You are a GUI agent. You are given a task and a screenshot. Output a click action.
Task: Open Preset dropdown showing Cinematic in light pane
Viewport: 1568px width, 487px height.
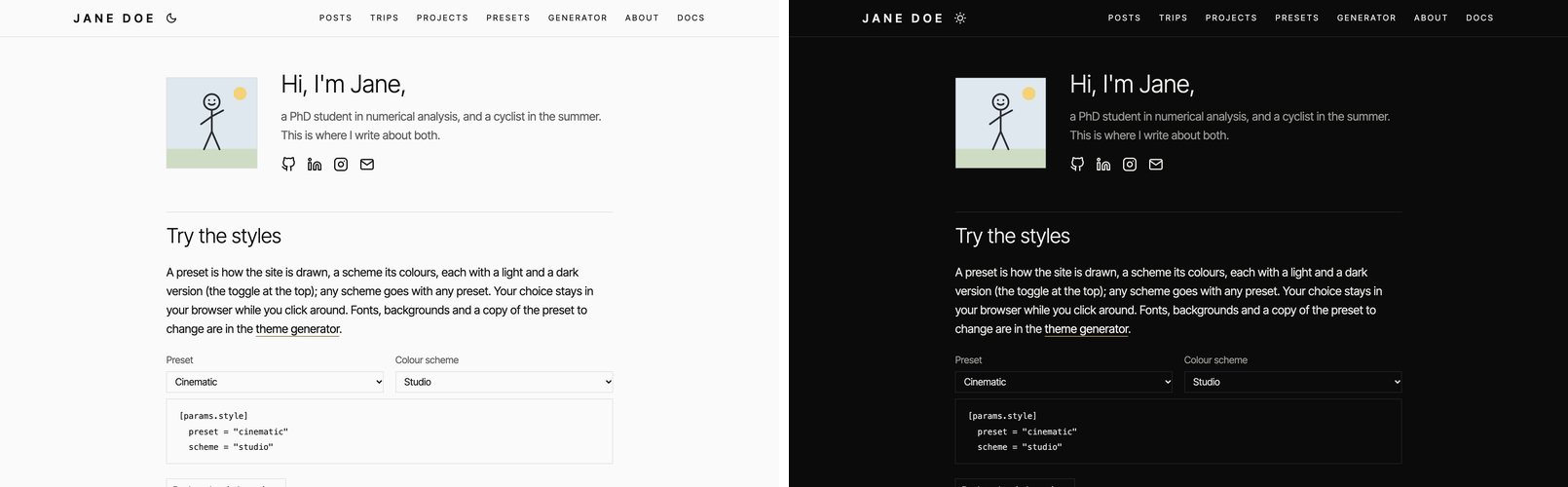(277, 382)
